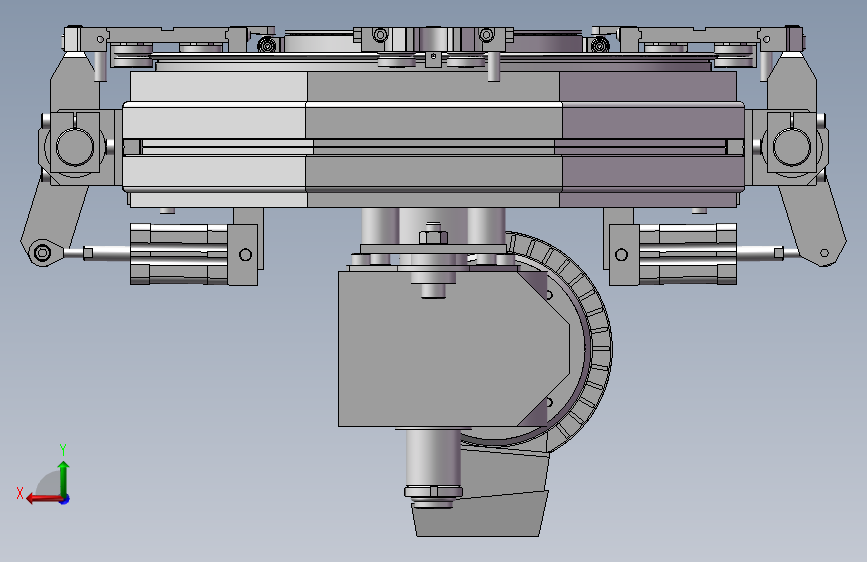Select the vertical shaft below the gearbox

click(x=433, y=458)
